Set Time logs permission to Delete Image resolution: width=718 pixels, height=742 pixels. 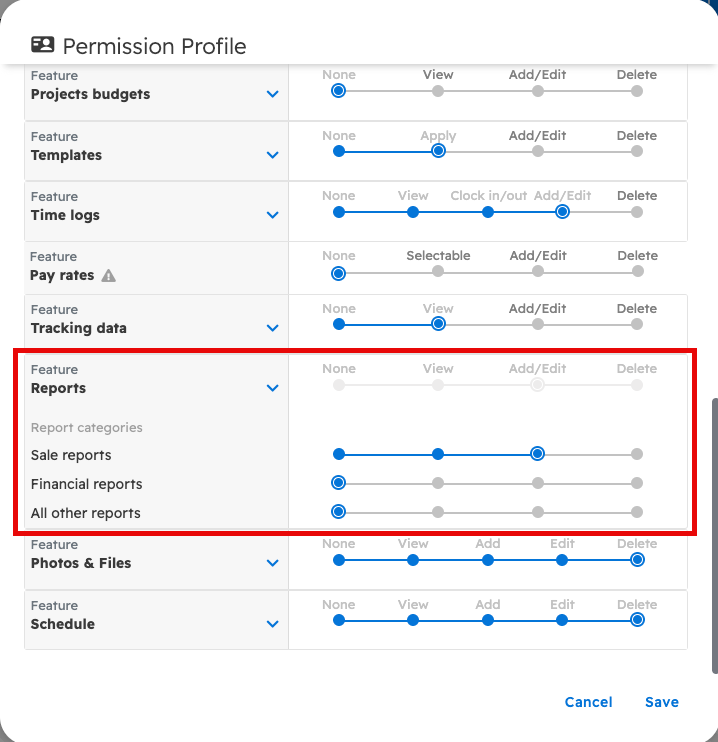point(637,212)
